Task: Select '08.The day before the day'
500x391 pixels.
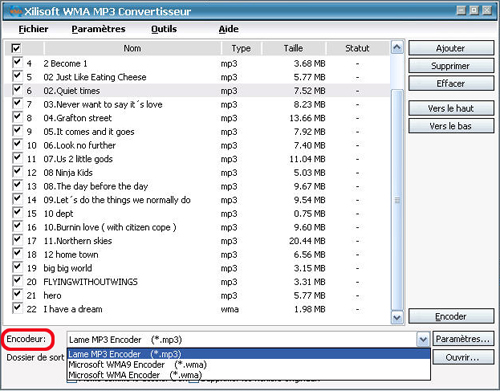Action: point(197,186)
